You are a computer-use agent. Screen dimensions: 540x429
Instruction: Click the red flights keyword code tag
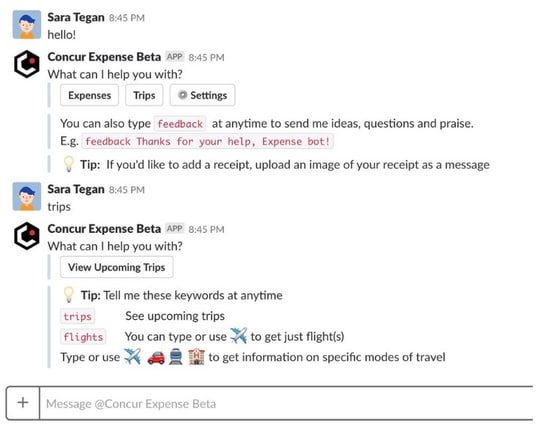[83, 337]
